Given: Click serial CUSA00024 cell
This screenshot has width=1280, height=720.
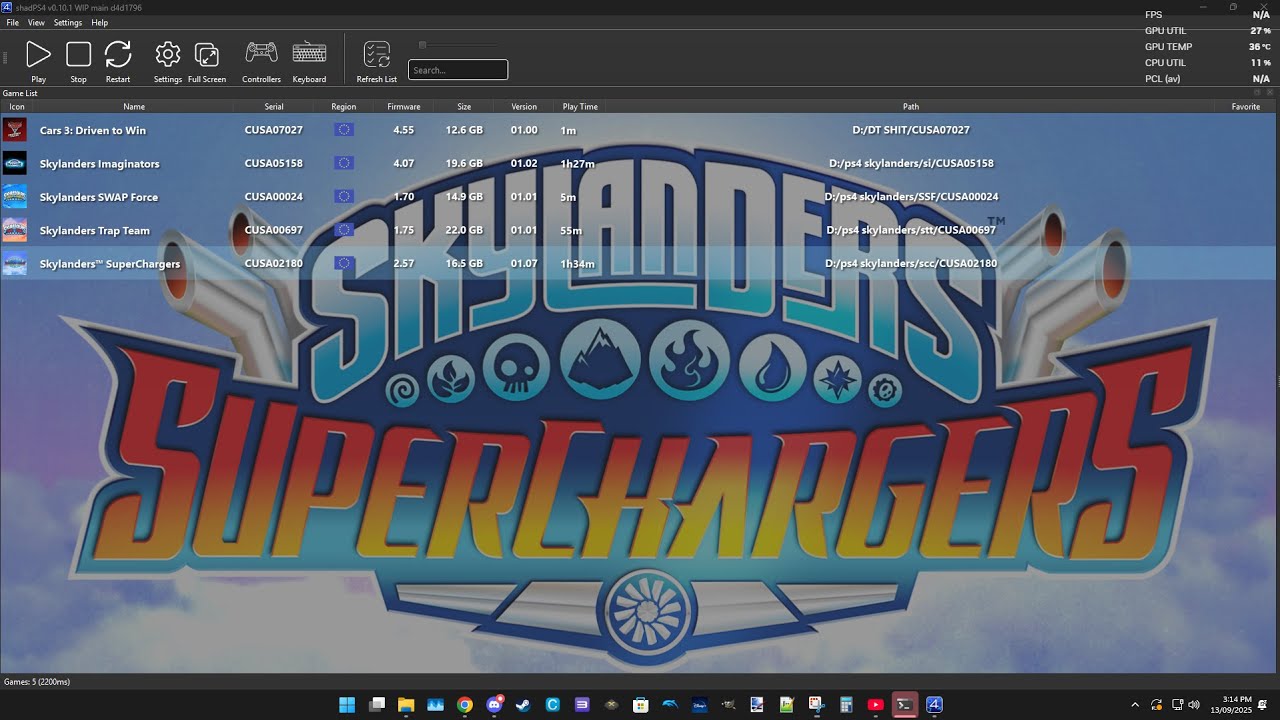Looking at the screenshot, I should [274, 197].
